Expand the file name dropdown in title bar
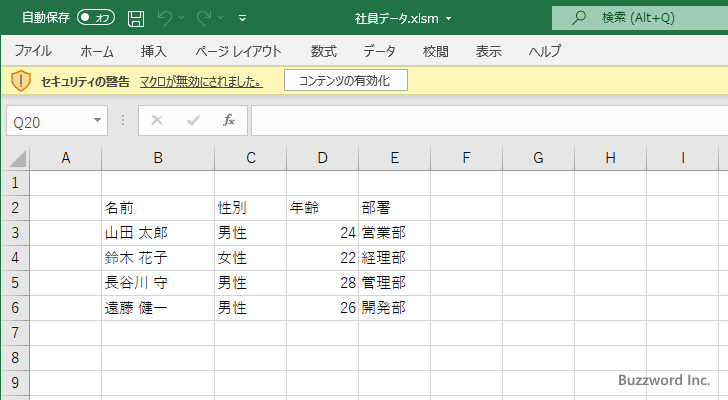 [x=449, y=18]
